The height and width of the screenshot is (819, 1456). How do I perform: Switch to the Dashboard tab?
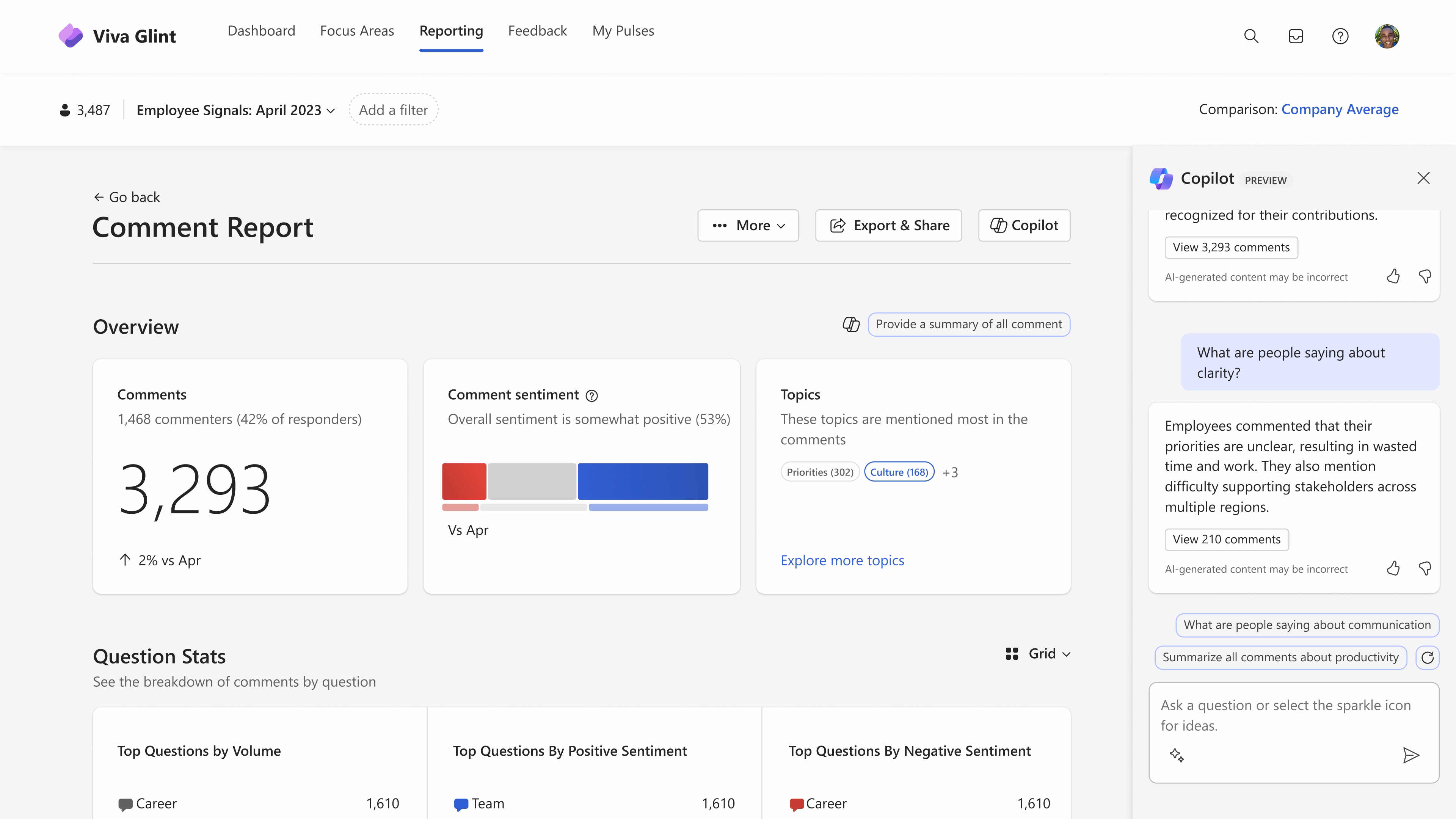click(261, 31)
